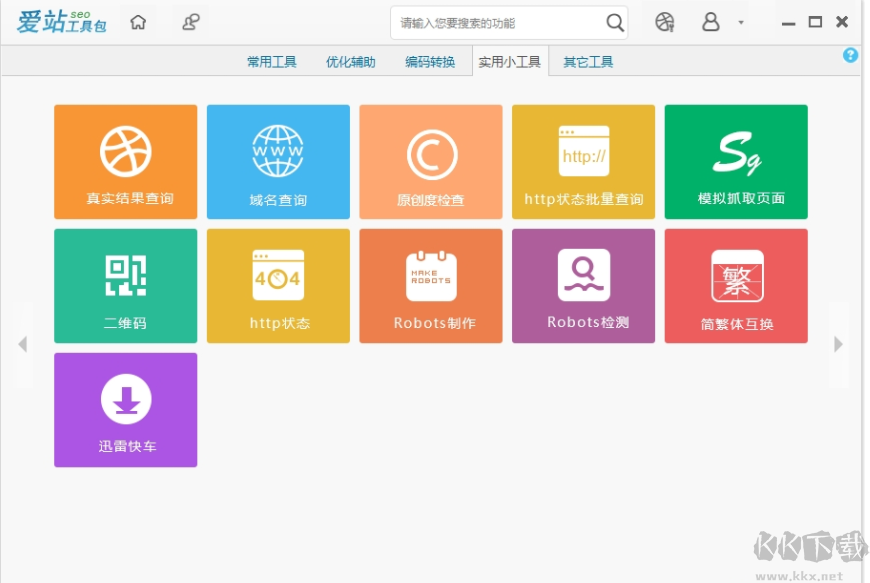Open the 真实结果查询 real results tool
The image size is (870, 583).
click(x=125, y=161)
